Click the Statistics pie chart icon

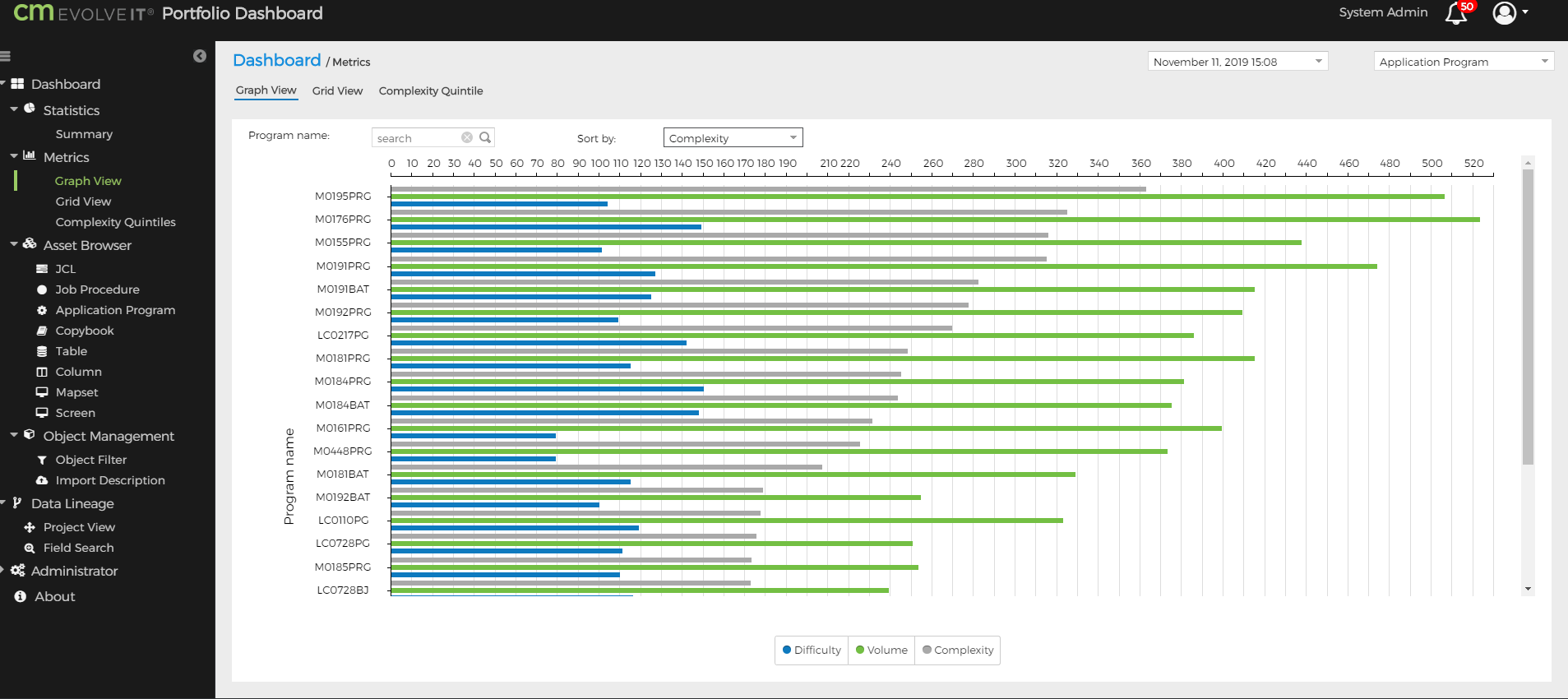30,109
